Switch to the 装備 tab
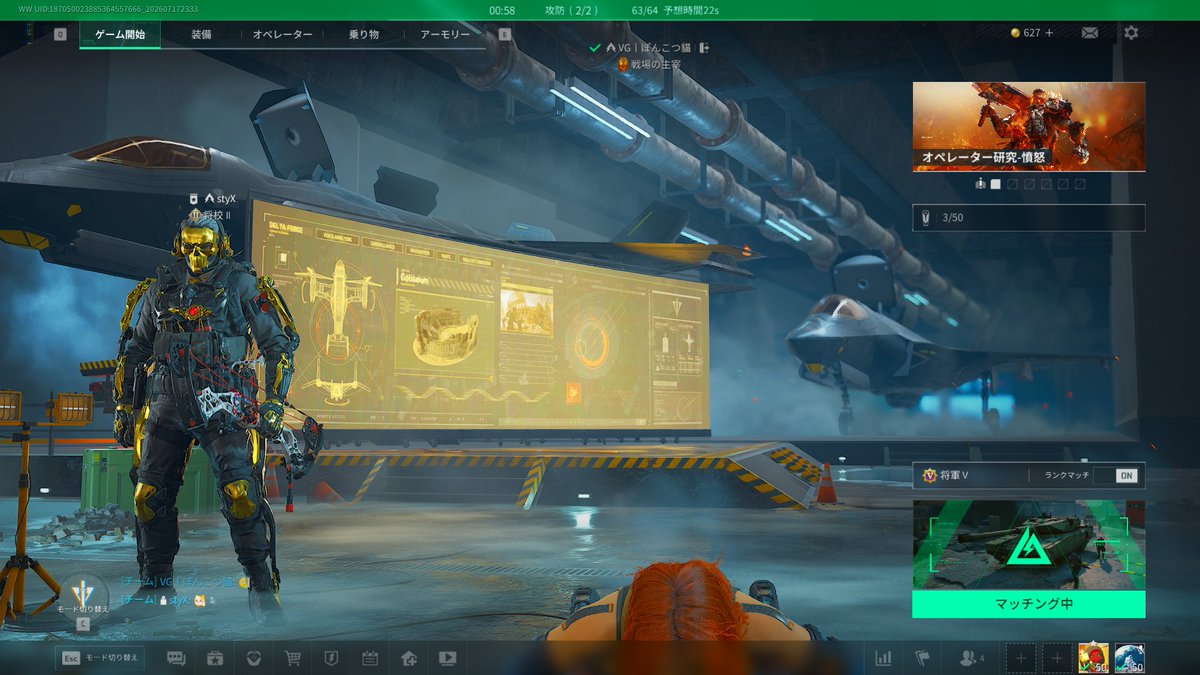 click(x=201, y=34)
